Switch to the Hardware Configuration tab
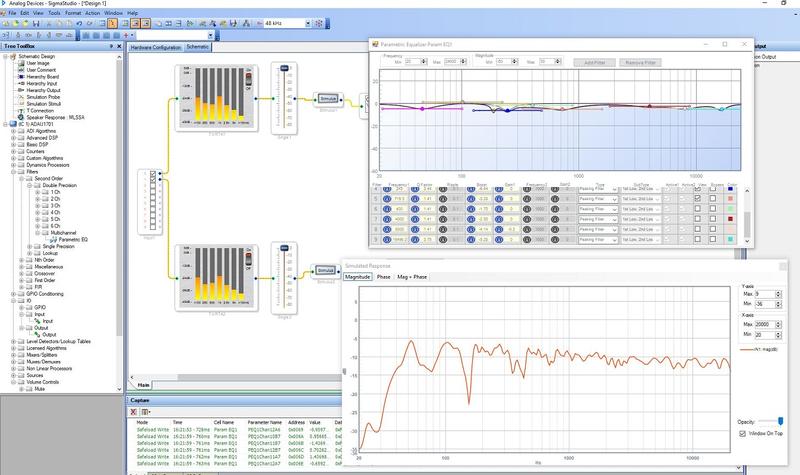800x475 pixels. 156,47
